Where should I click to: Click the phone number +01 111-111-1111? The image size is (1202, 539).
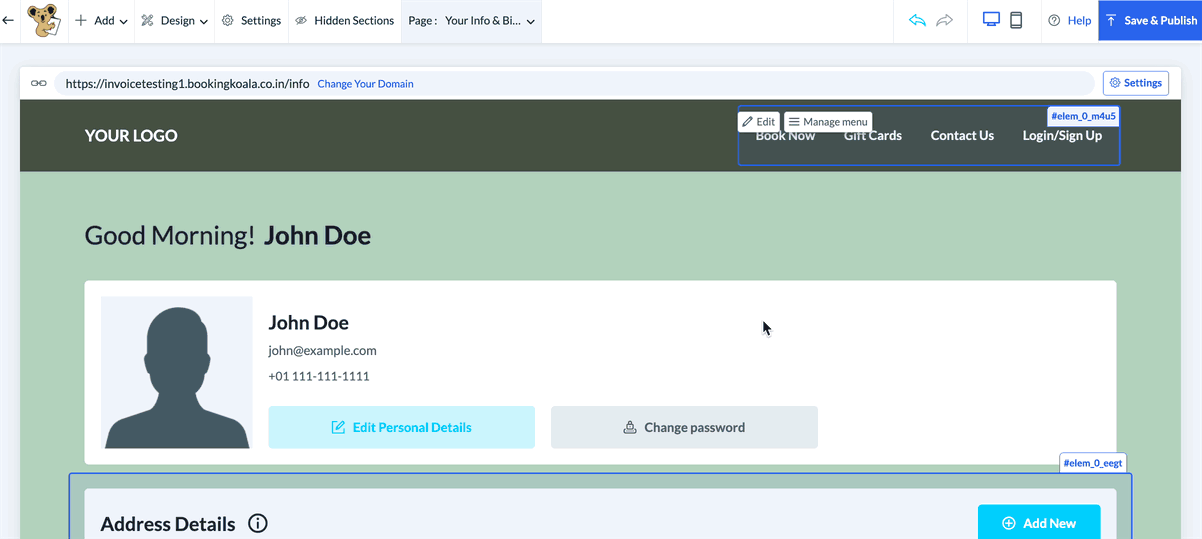pyautogui.click(x=319, y=377)
